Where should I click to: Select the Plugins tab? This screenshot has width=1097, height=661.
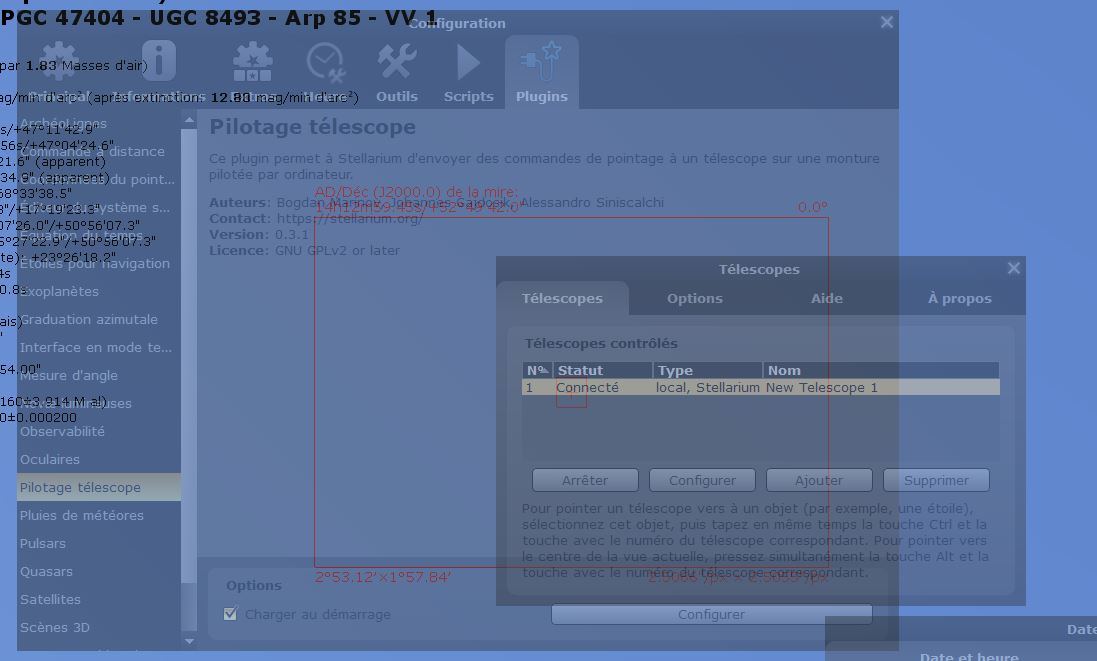[x=542, y=73]
